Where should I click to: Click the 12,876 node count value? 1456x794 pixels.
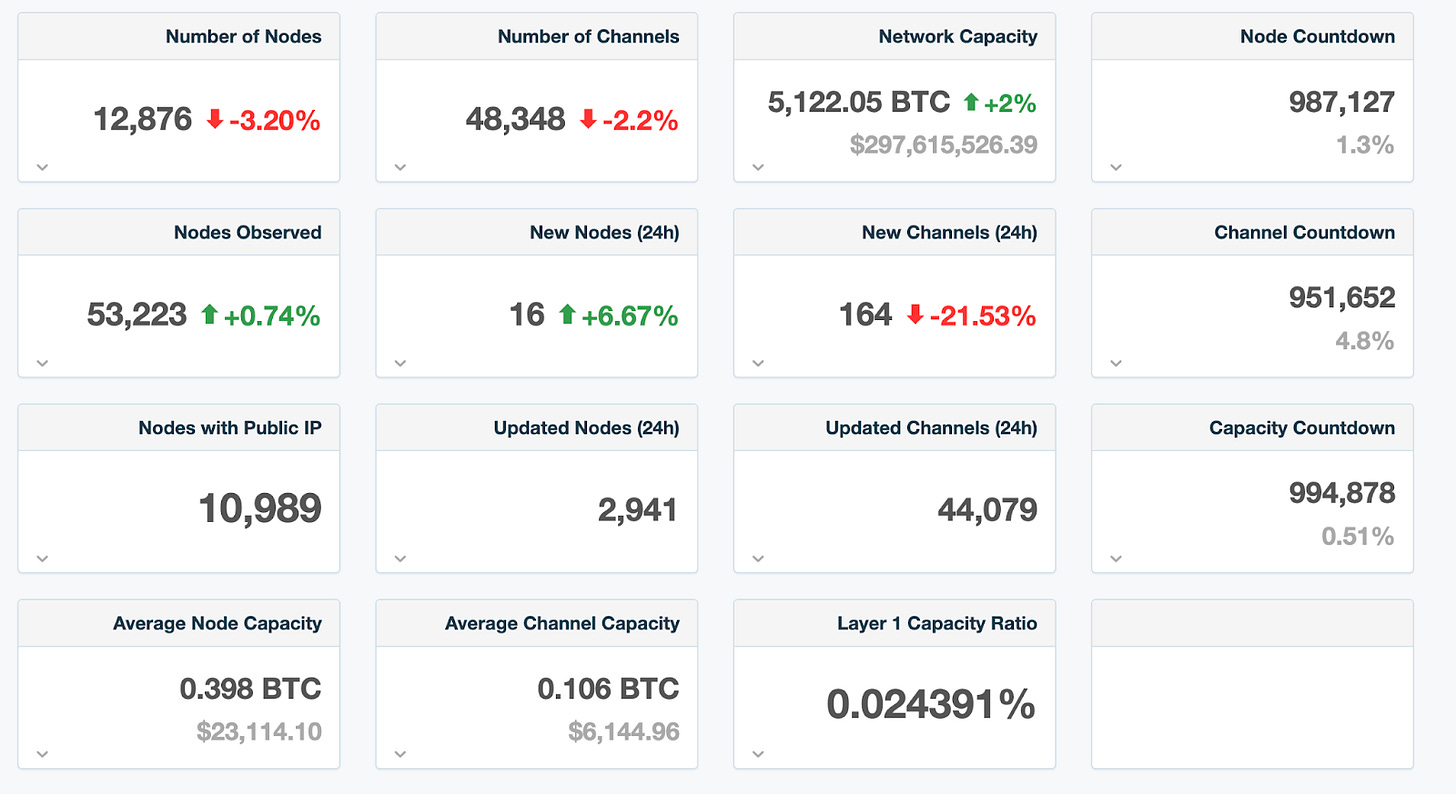click(142, 119)
